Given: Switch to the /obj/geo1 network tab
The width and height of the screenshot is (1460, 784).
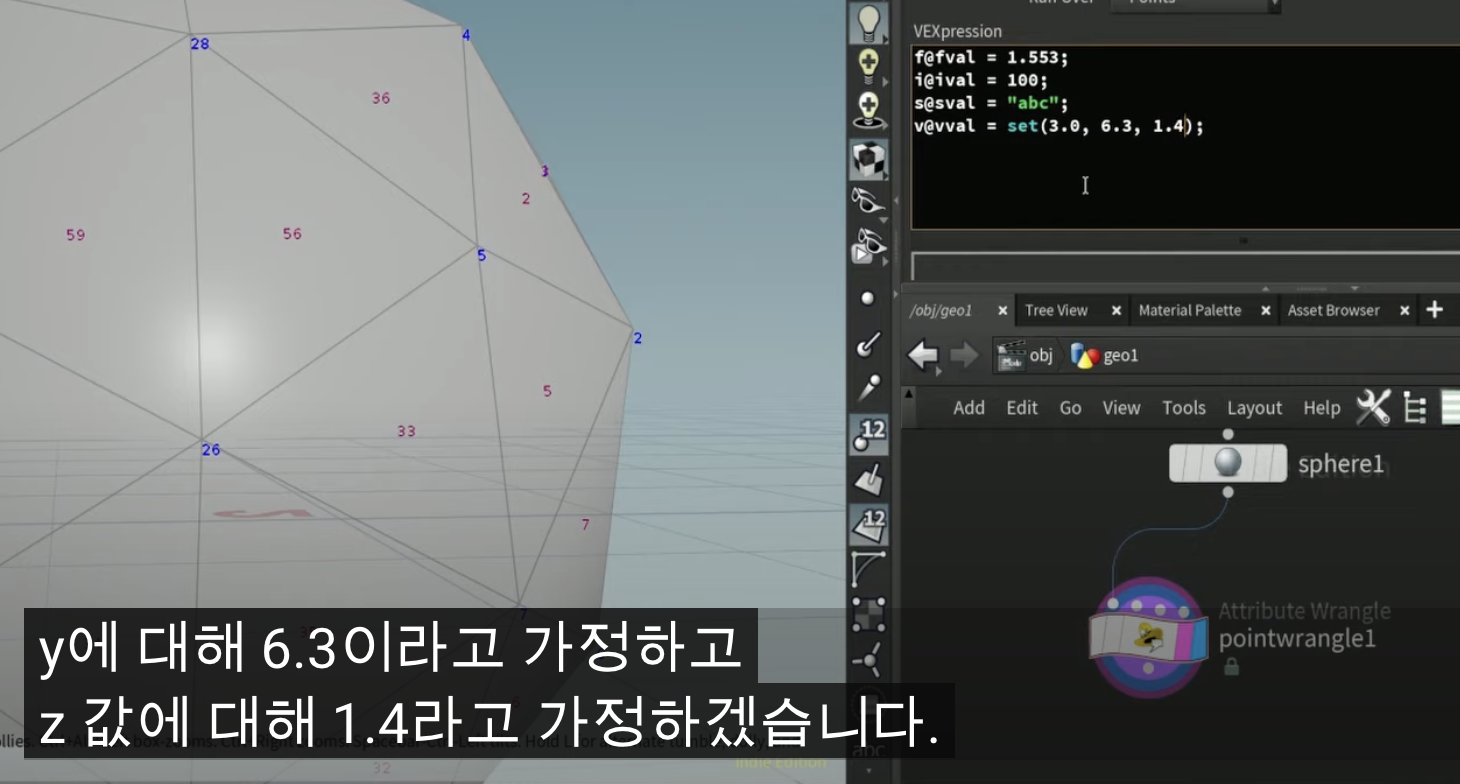Looking at the screenshot, I should (941, 310).
